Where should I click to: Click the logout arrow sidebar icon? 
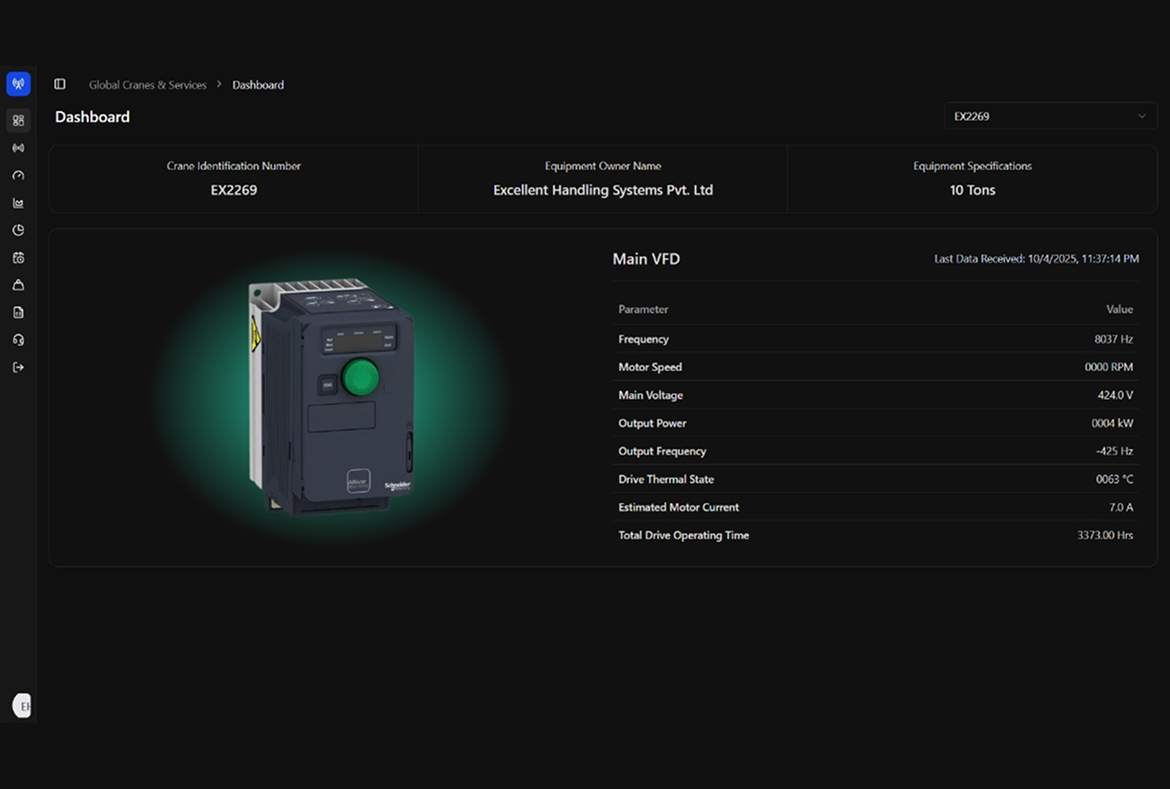pyautogui.click(x=18, y=367)
